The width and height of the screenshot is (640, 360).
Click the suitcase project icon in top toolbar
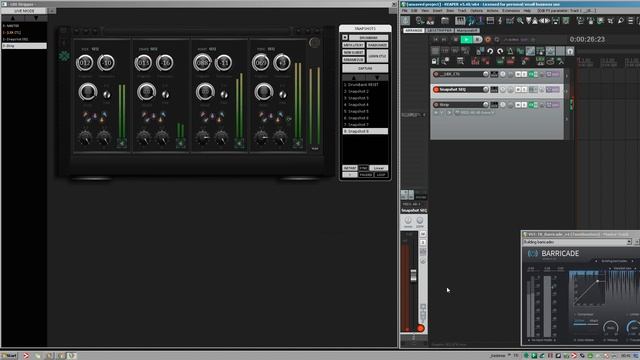[445, 20]
